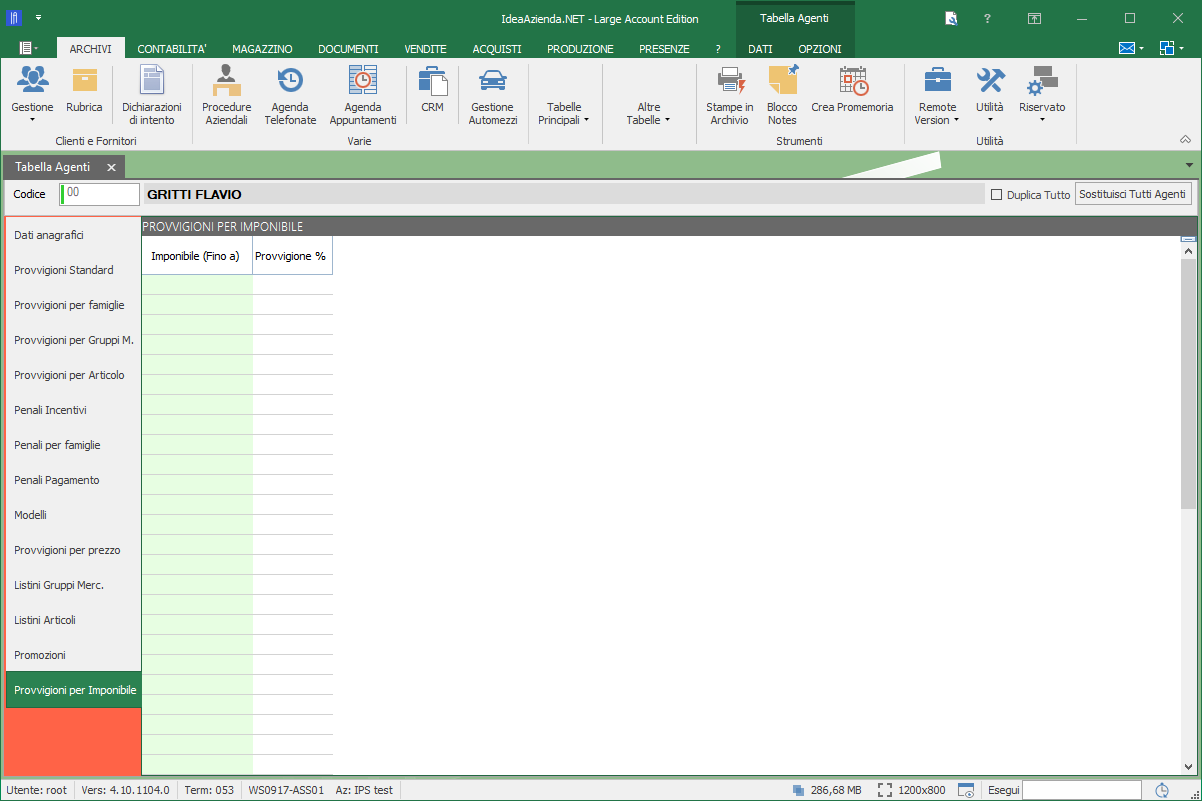Switch to the PRODUZIONE ribbon tab
Viewport: 1202px width, 801px height.
(580, 48)
